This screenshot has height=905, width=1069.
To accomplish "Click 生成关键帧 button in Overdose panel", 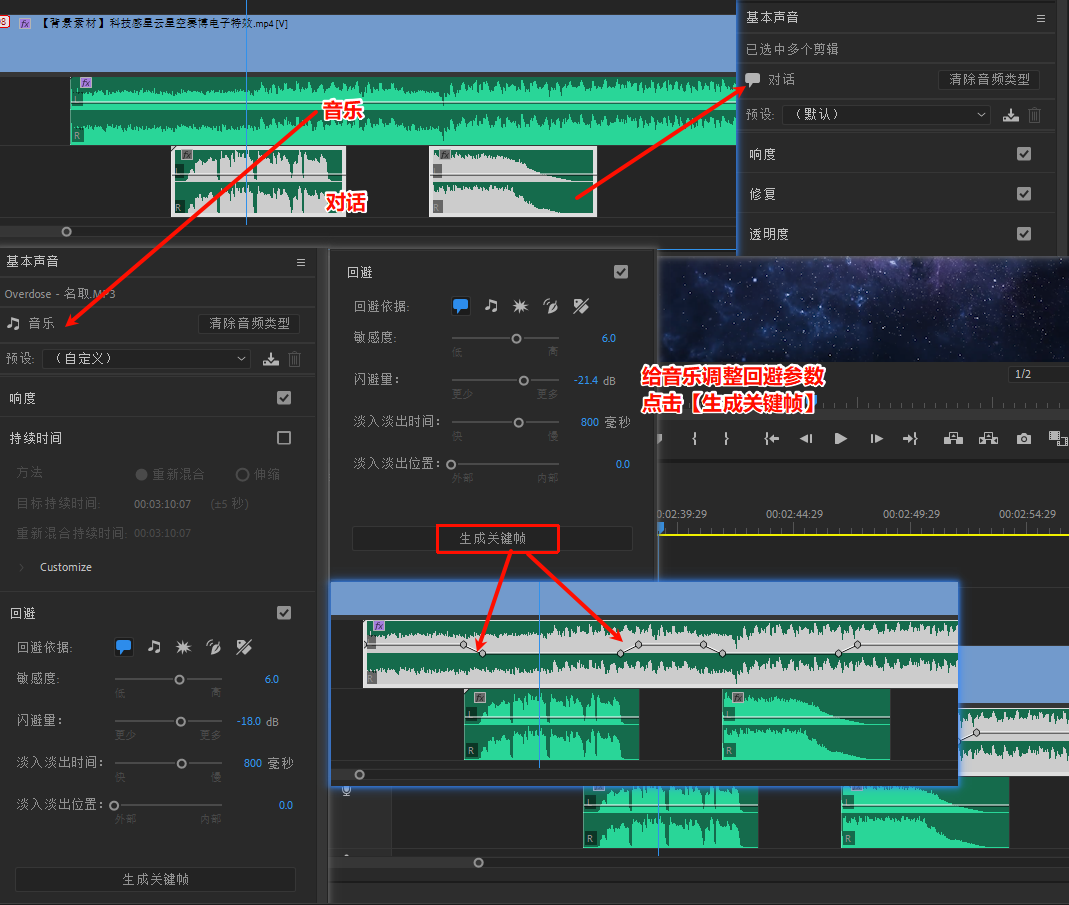I will tap(155, 879).
